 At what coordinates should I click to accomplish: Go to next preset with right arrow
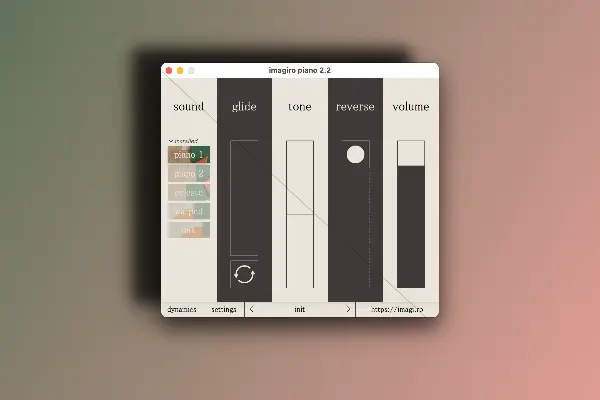(x=348, y=309)
